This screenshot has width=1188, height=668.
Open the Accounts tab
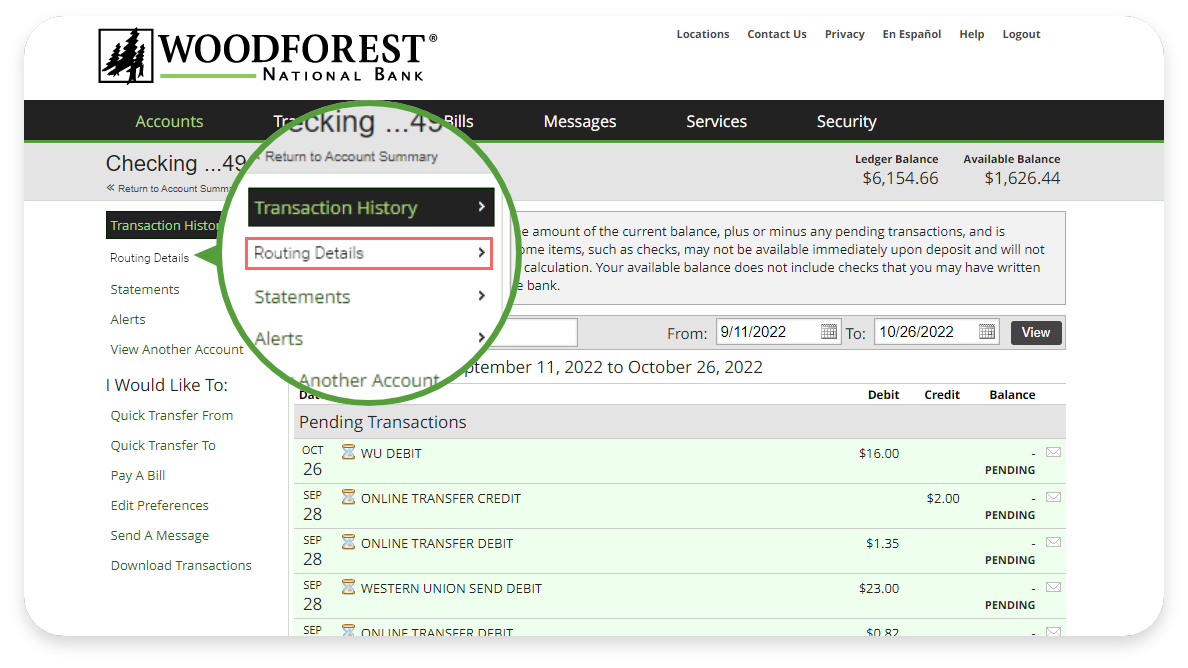click(x=169, y=122)
